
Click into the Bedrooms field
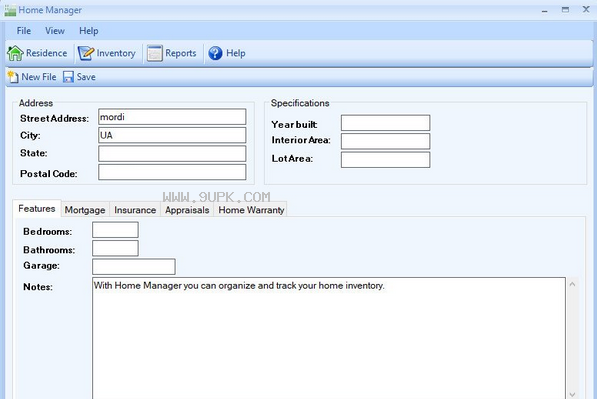(x=115, y=230)
